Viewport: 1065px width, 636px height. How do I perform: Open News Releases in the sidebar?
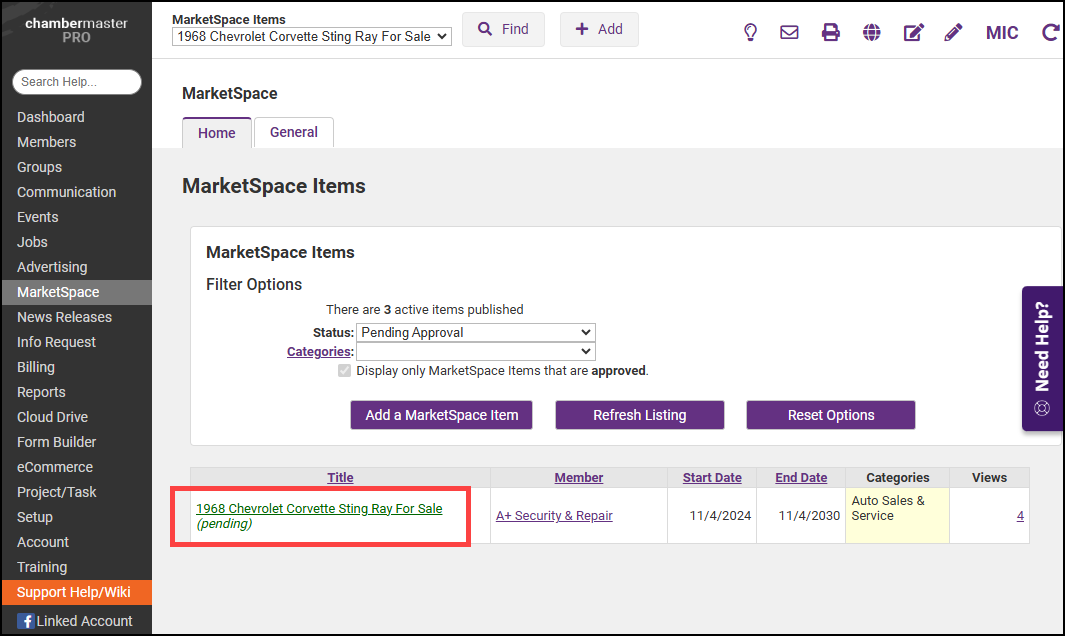(65, 317)
